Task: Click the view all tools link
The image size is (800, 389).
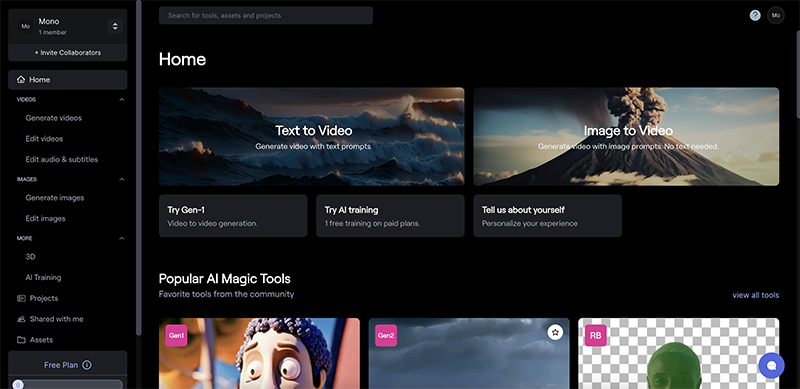Action: (756, 295)
